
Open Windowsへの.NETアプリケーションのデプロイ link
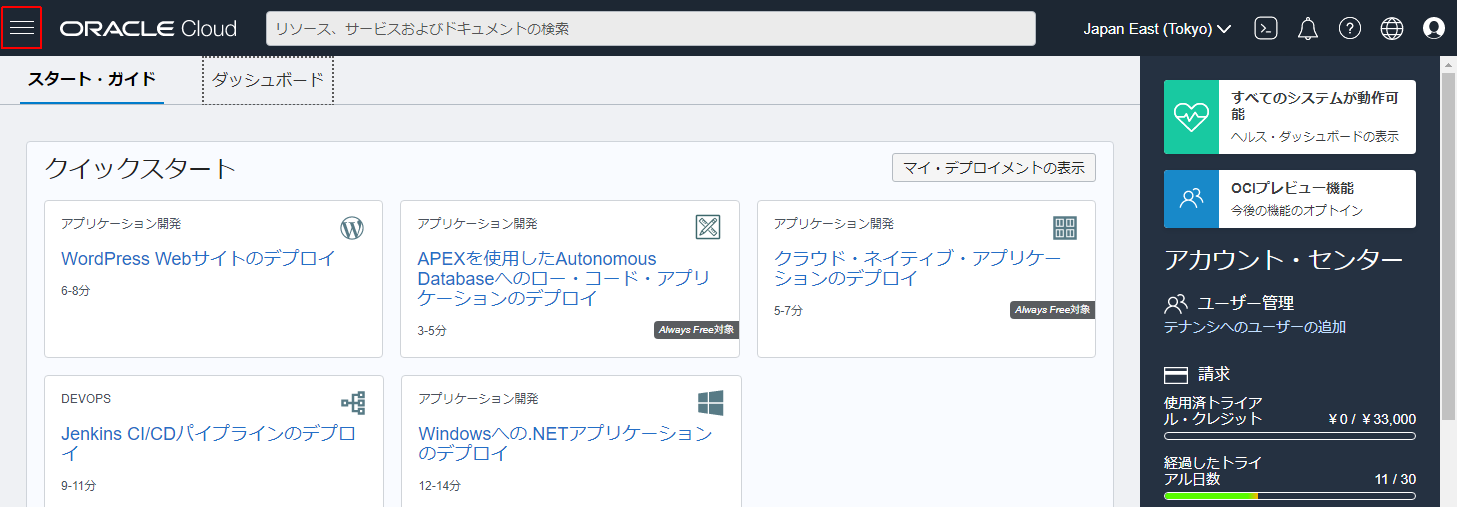(x=565, y=444)
